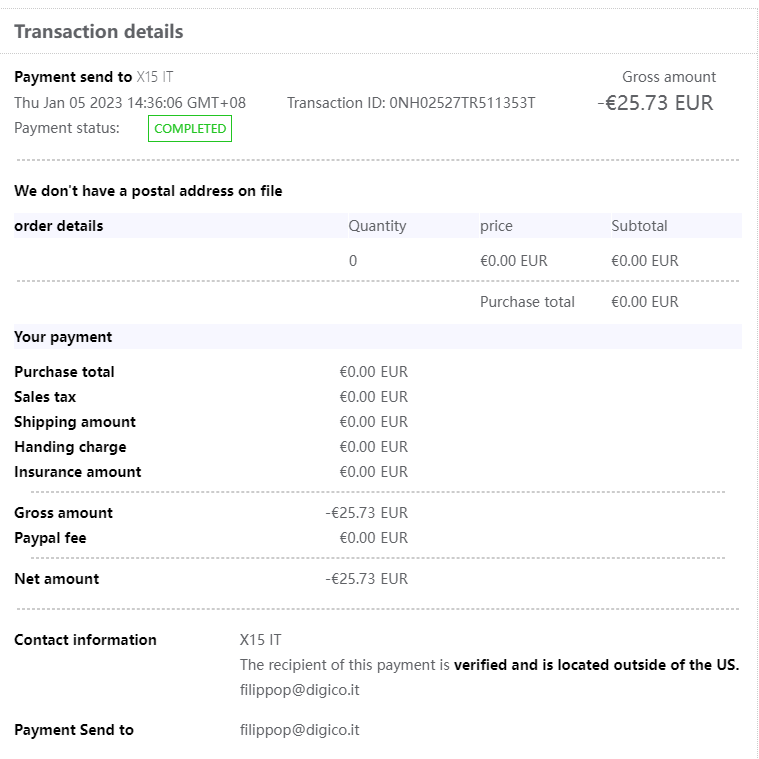Click the email beside Payment Send to
Viewport: 759px width, 759px height.
[299, 730]
